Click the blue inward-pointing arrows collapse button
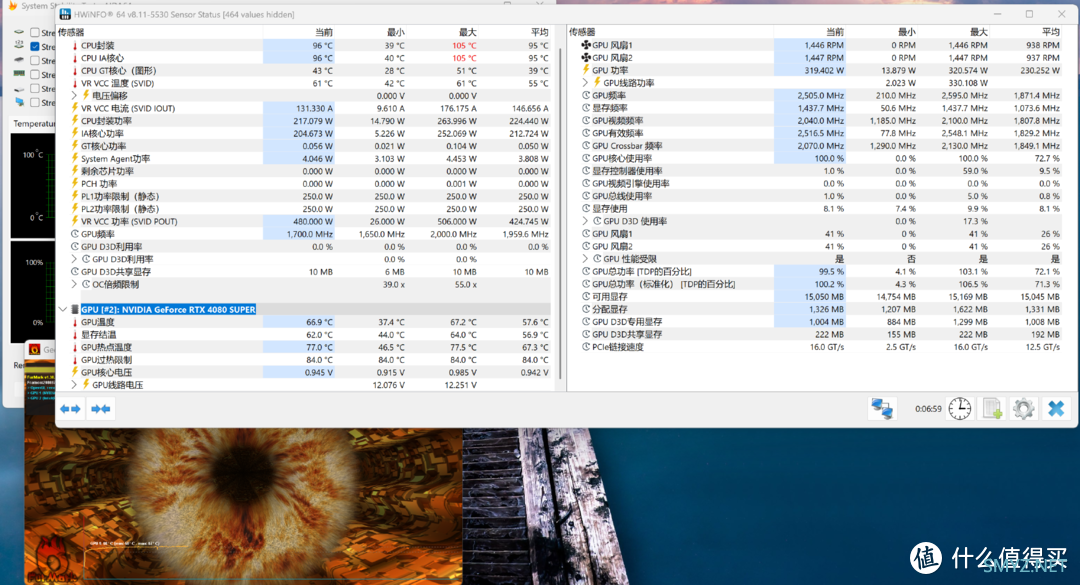The image size is (1080, 585). pyautogui.click(x=101, y=409)
